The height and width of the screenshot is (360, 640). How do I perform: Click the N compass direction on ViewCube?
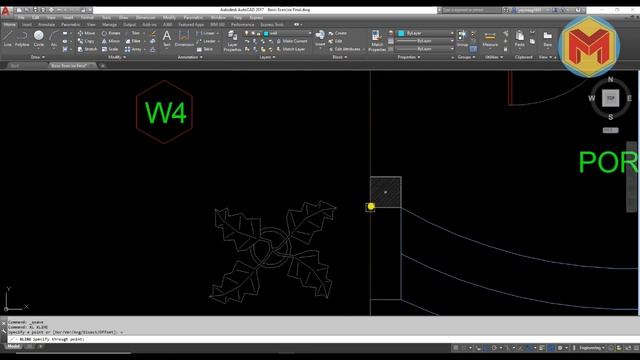pyautogui.click(x=611, y=80)
